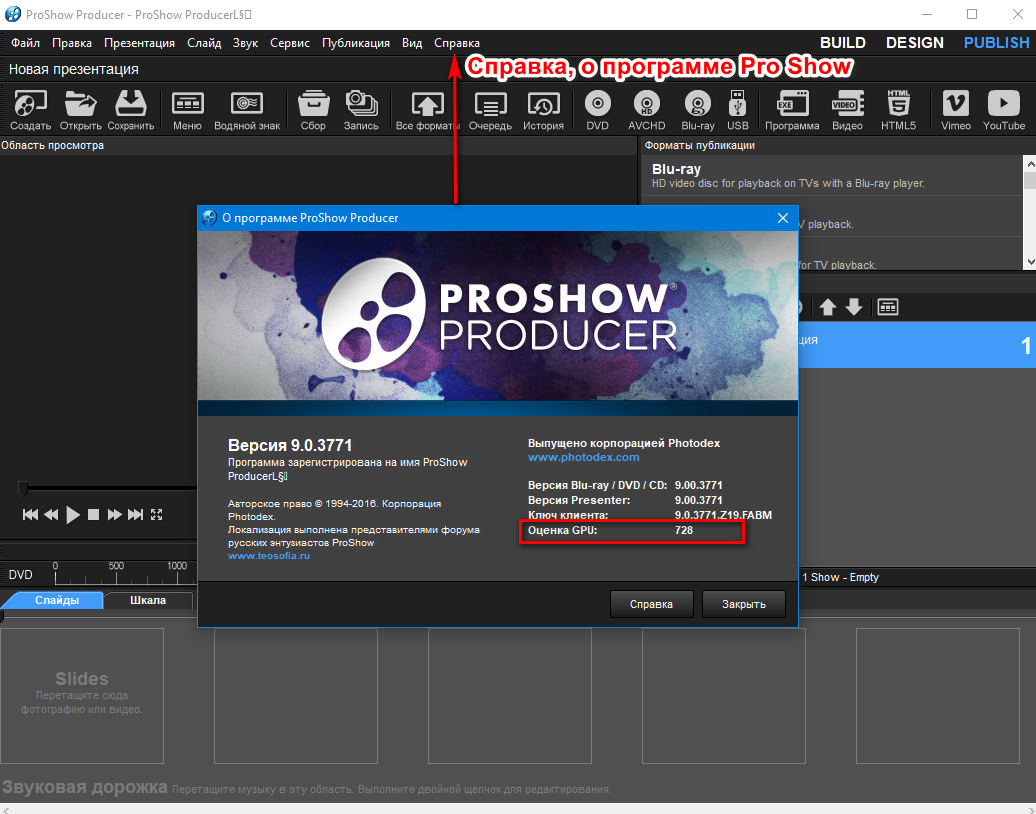Image resolution: width=1036 pixels, height=814 pixels.
Task: Open the Меню (Menu) designer icon
Action: point(187,110)
